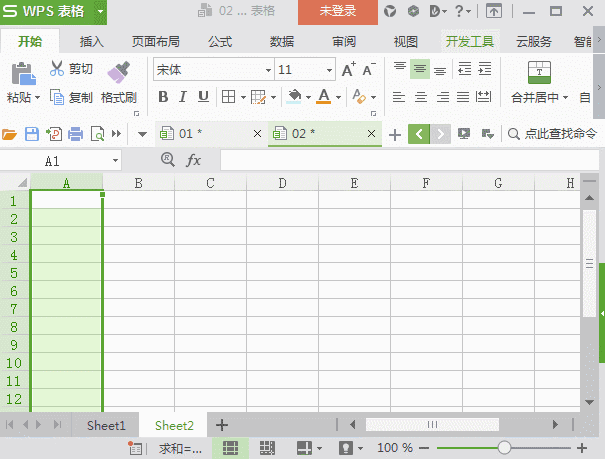Screen dimensions: 605x459
Task: Cut selection with scissors icon
Action: pos(56,69)
